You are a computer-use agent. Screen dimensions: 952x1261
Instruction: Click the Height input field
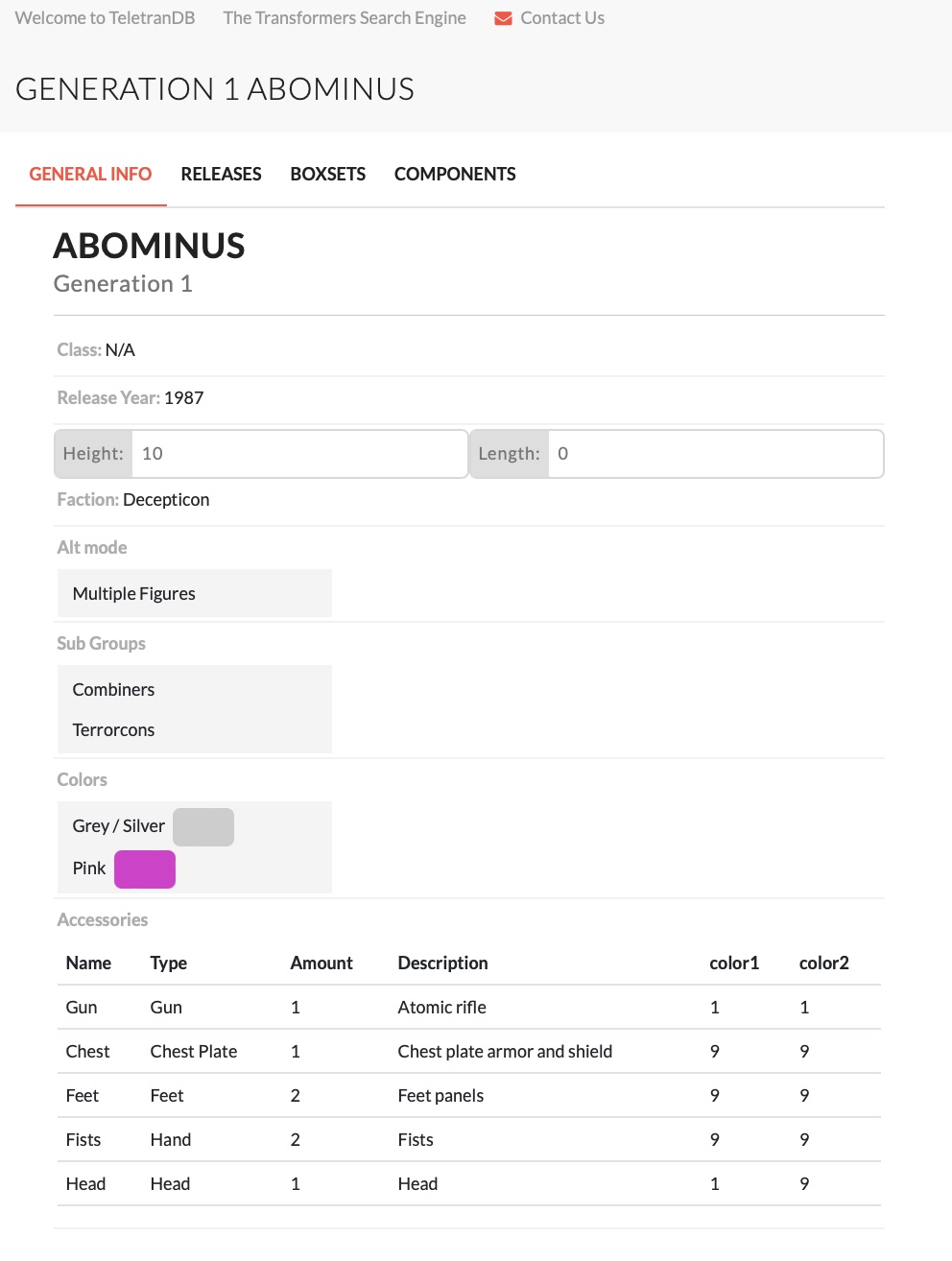coord(299,454)
